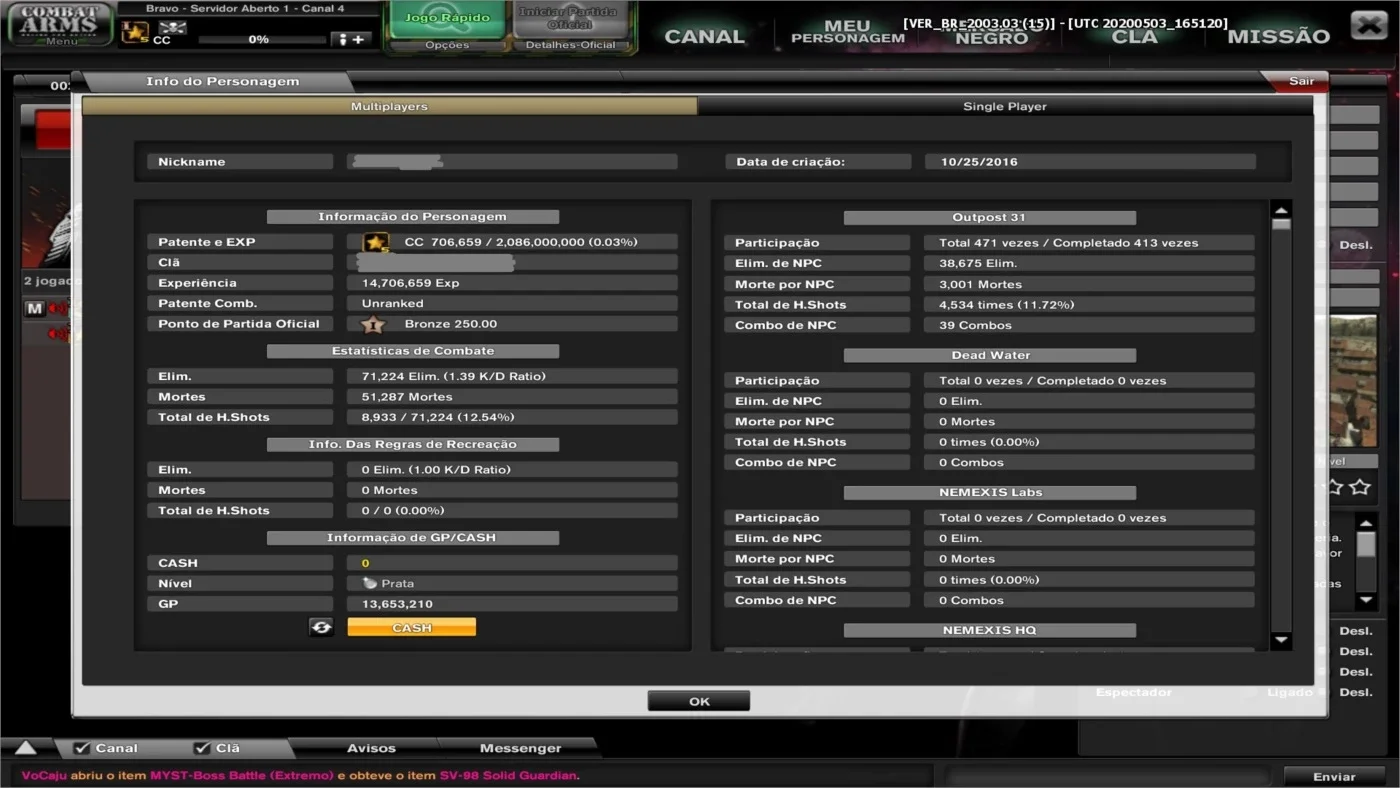This screenshot has width=1400, height=788.
Task: Open the CLÃ menu
Action: point(1135,36)
